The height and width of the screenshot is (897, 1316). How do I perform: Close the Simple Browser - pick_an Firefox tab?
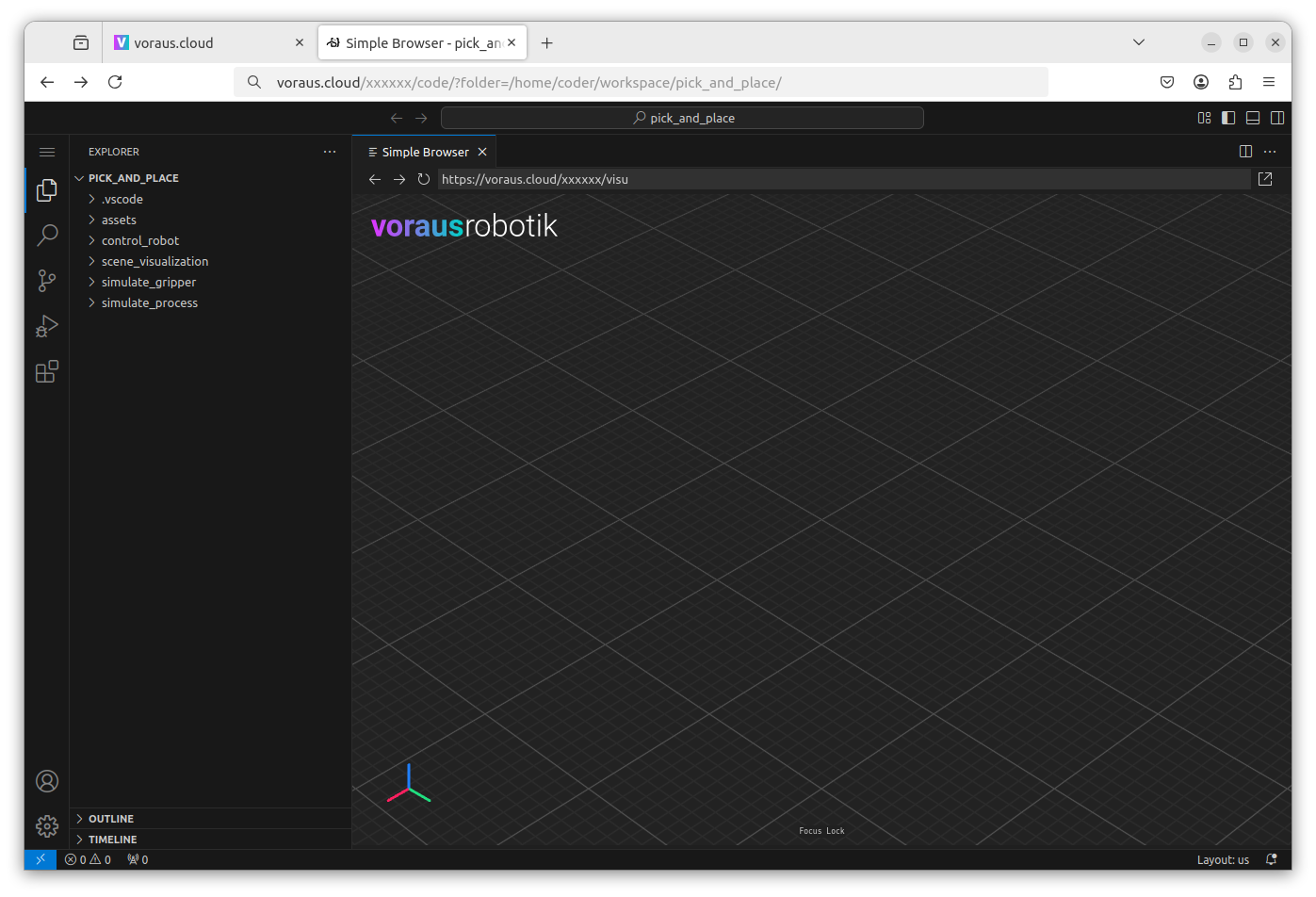(512, 42)
